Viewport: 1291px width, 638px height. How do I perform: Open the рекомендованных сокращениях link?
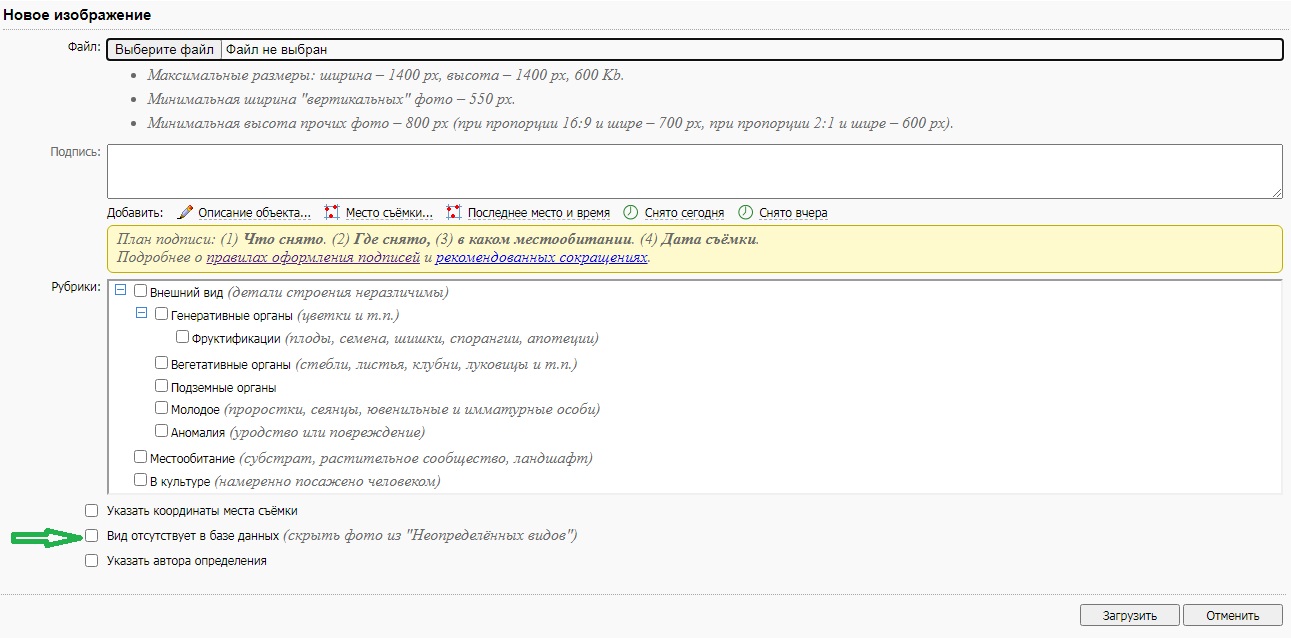coord(541,257)
